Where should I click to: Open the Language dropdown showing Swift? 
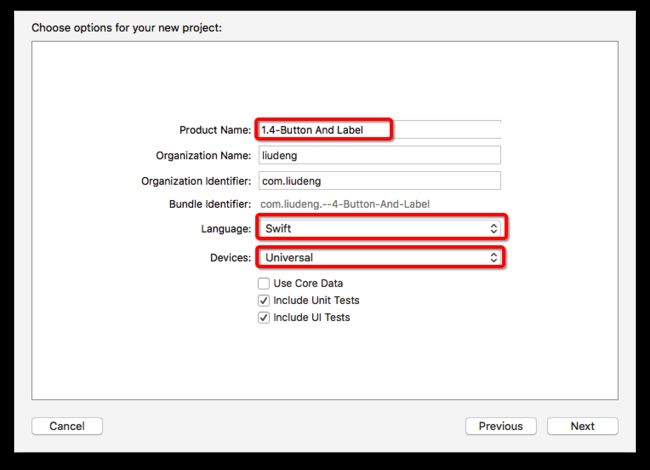tap(381, 228)
